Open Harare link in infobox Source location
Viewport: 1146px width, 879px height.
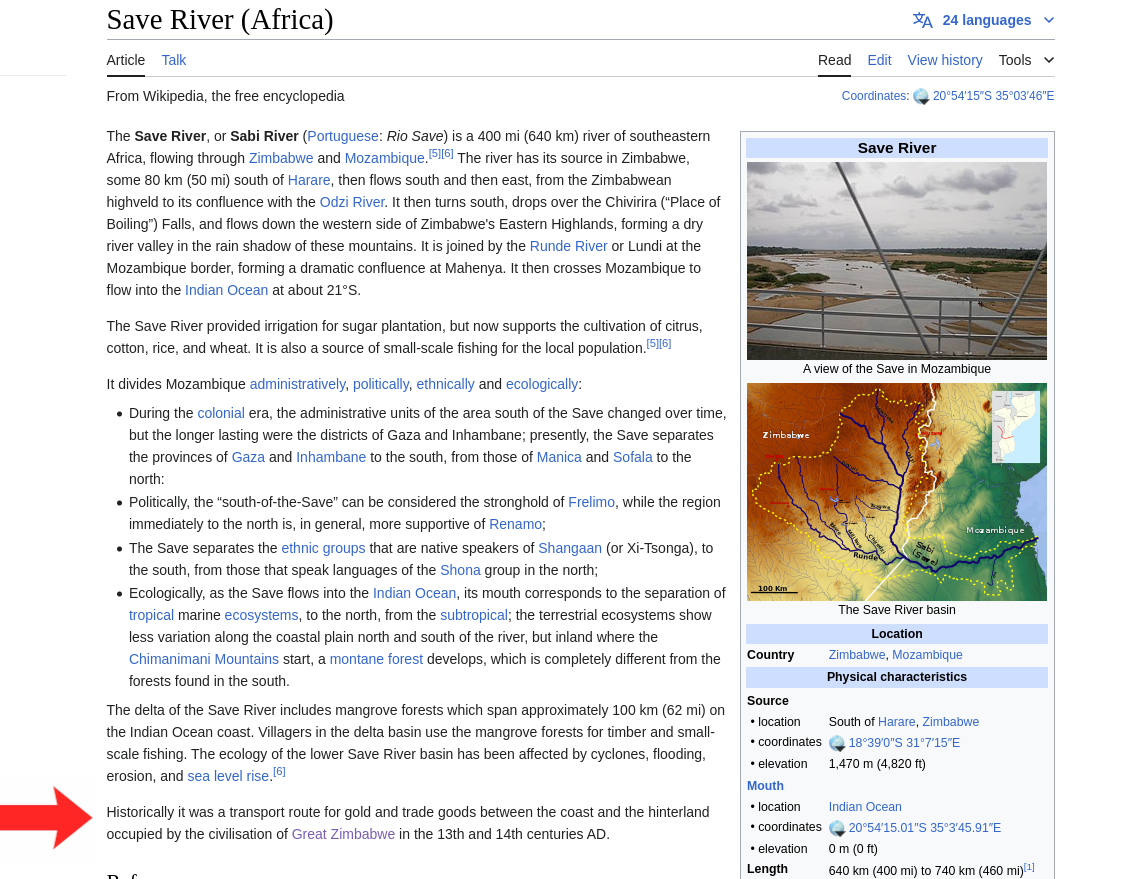pyautogui.click(x=897, y=722)
